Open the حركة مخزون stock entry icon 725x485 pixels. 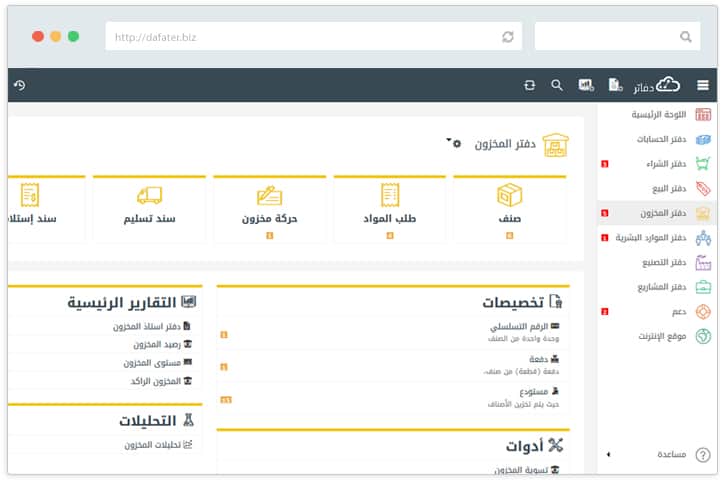click(269, 195)
